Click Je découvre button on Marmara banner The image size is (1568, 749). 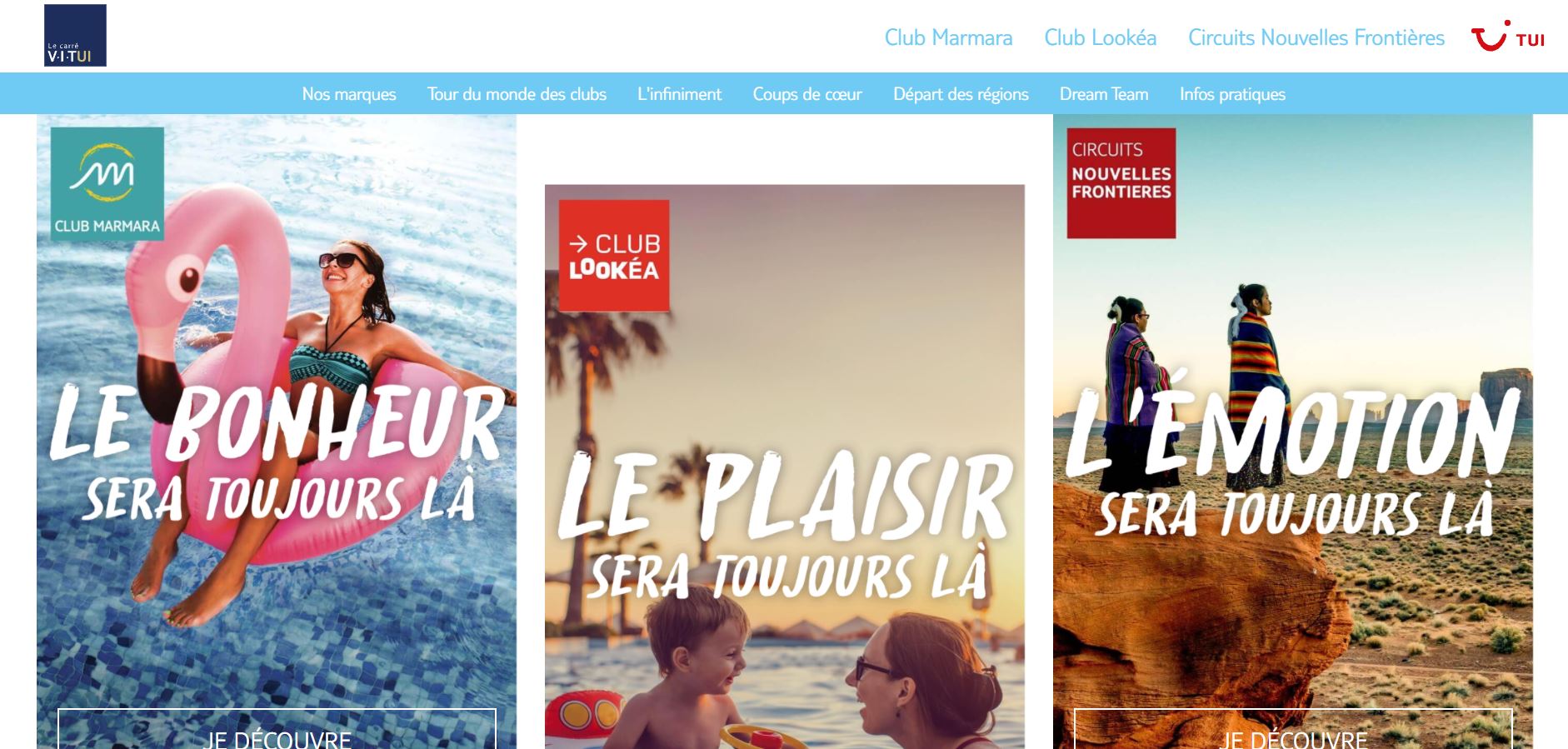pyautogui.click(x=277, y=730)
